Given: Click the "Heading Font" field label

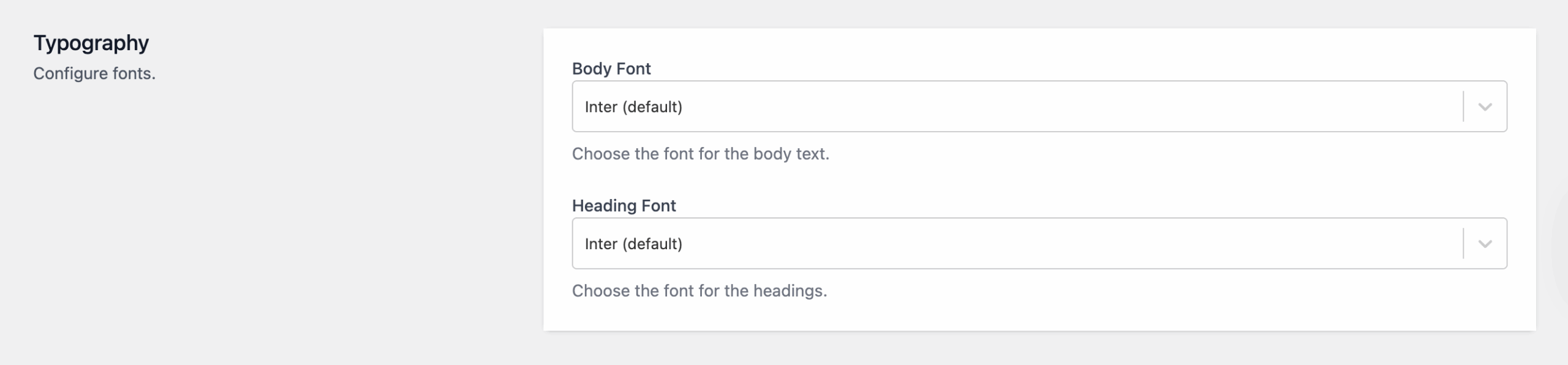Looking at the screenshot, I should 624,206.
